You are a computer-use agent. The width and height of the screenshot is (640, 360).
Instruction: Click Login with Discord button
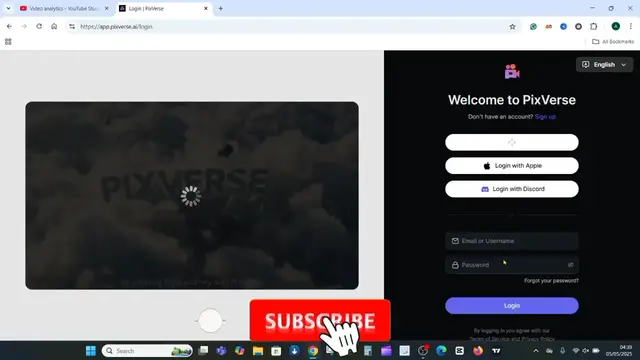coord(512,189)
